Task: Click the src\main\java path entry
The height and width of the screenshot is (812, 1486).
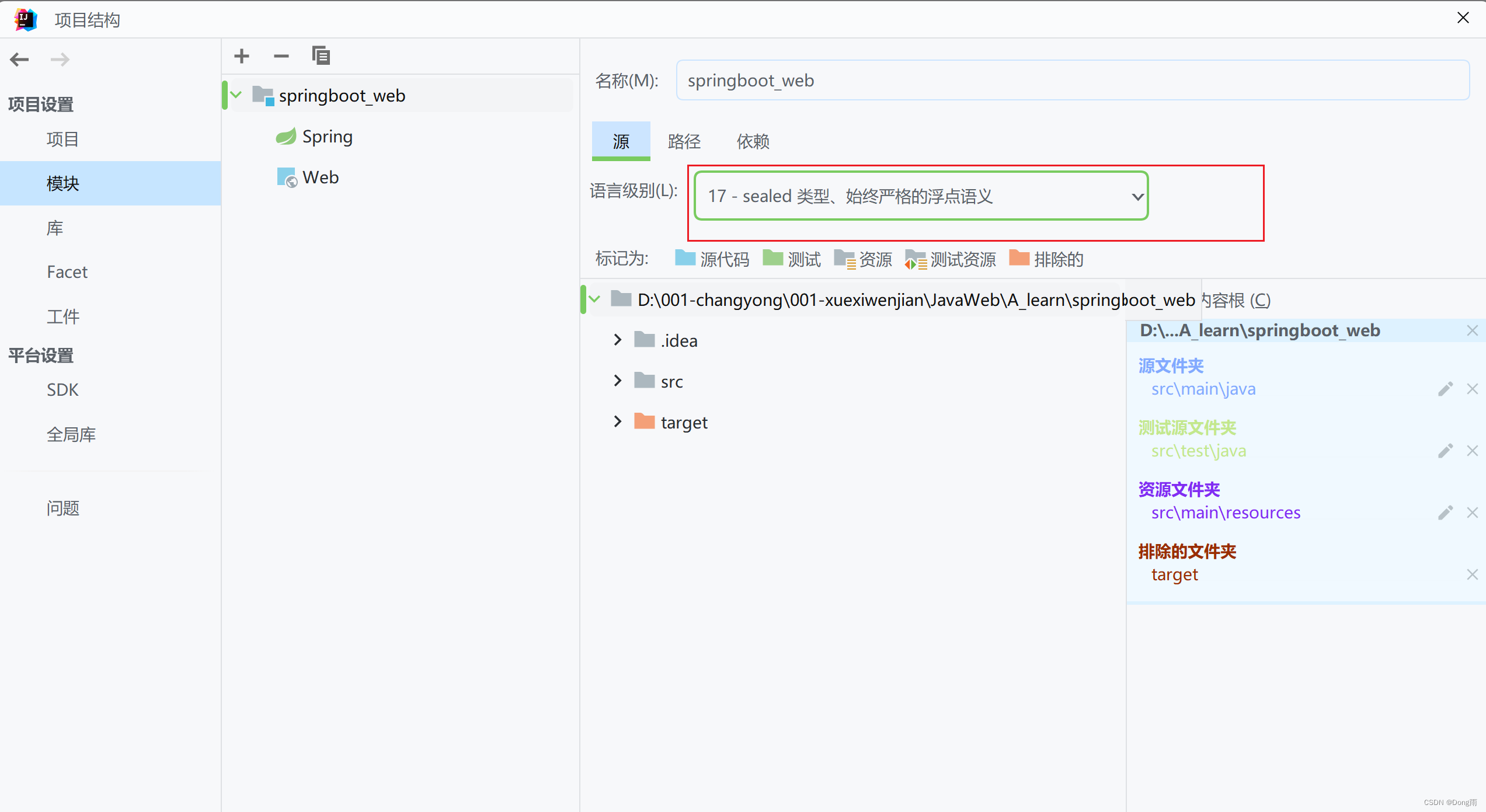Action: pyautogui.click(x=1203, y=389)
